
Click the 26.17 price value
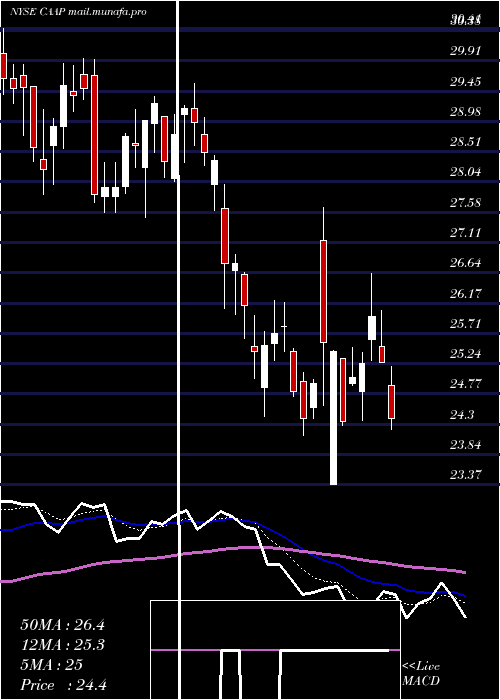466,294
